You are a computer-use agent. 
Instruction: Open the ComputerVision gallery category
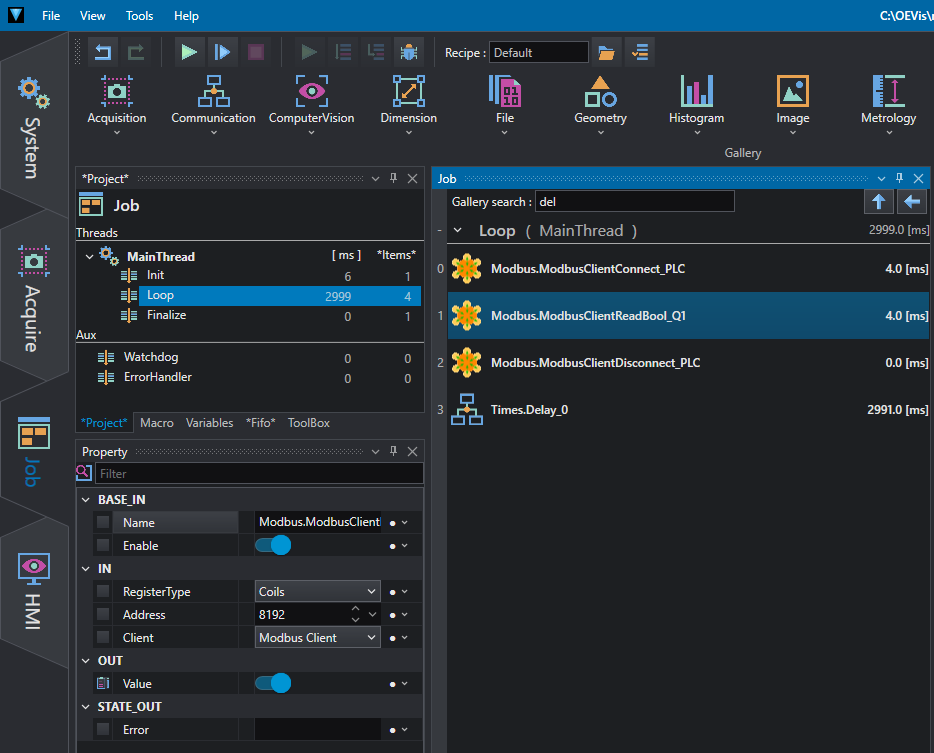(x=311, y=101)
